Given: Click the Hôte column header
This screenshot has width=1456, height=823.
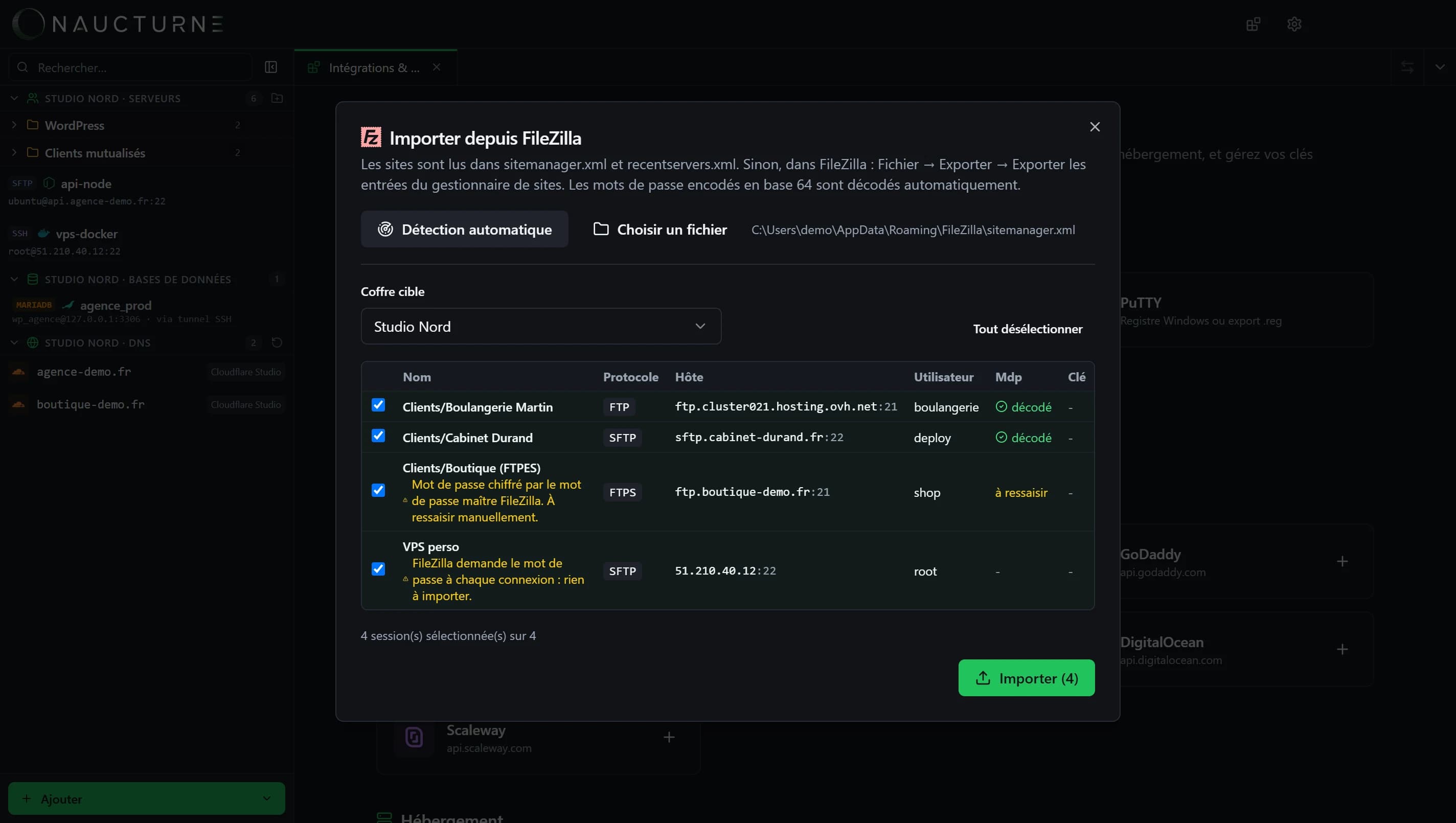Looking at the screenshot, I should coord(689,377).
